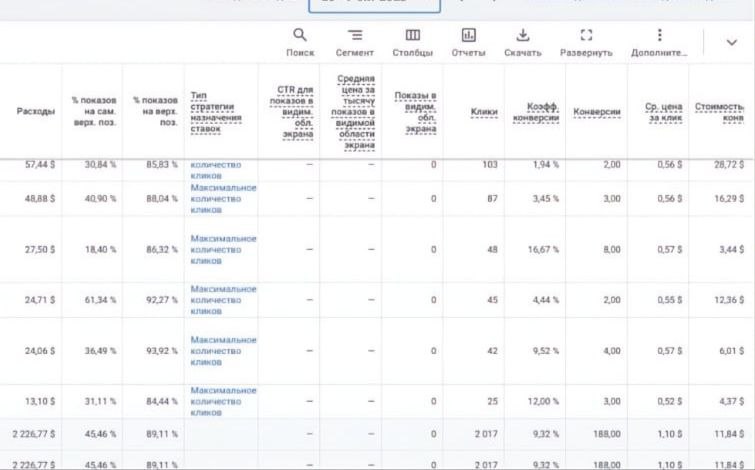Viewport: 755px width, 470px height.
Task: Sort by the Расходы column header
Action: point(36,111)
